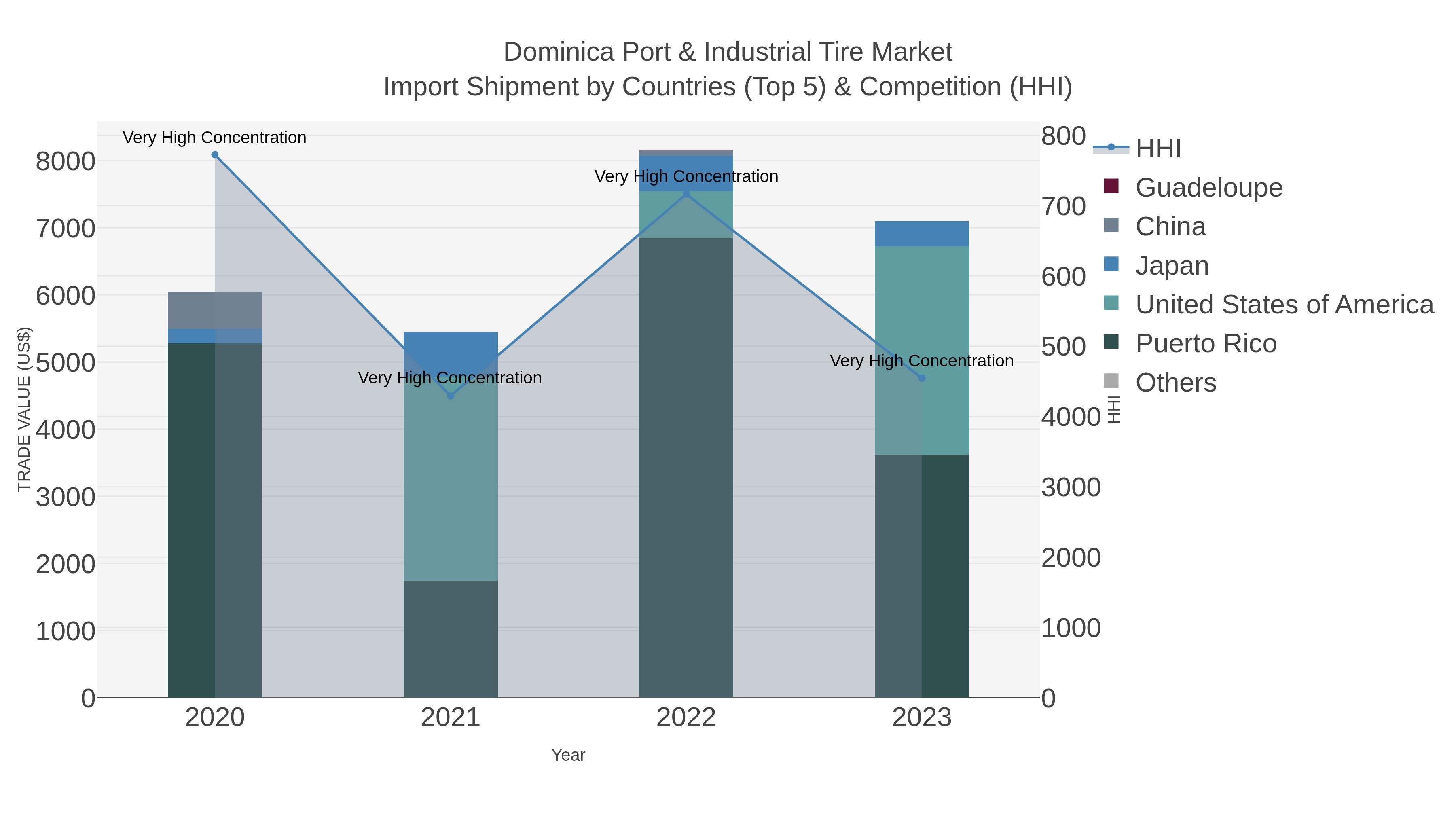
Task: Click the 4000 right axis tick label
Action: tap(1071, 417)
